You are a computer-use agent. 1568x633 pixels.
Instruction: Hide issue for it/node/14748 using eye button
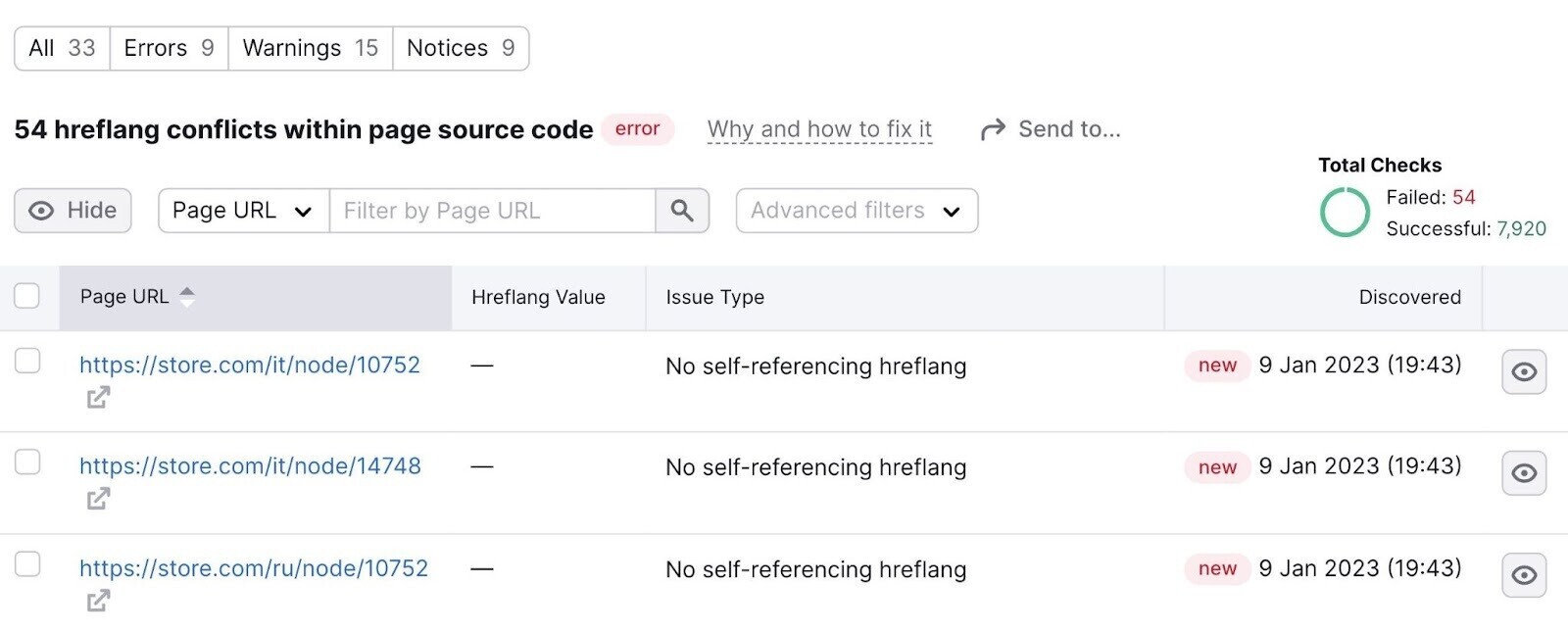click(x=1524, y=473)
